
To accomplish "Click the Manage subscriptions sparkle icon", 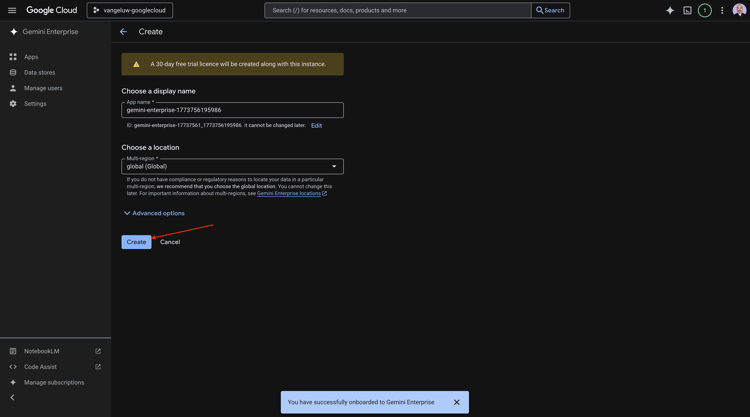I will point(13,383).
